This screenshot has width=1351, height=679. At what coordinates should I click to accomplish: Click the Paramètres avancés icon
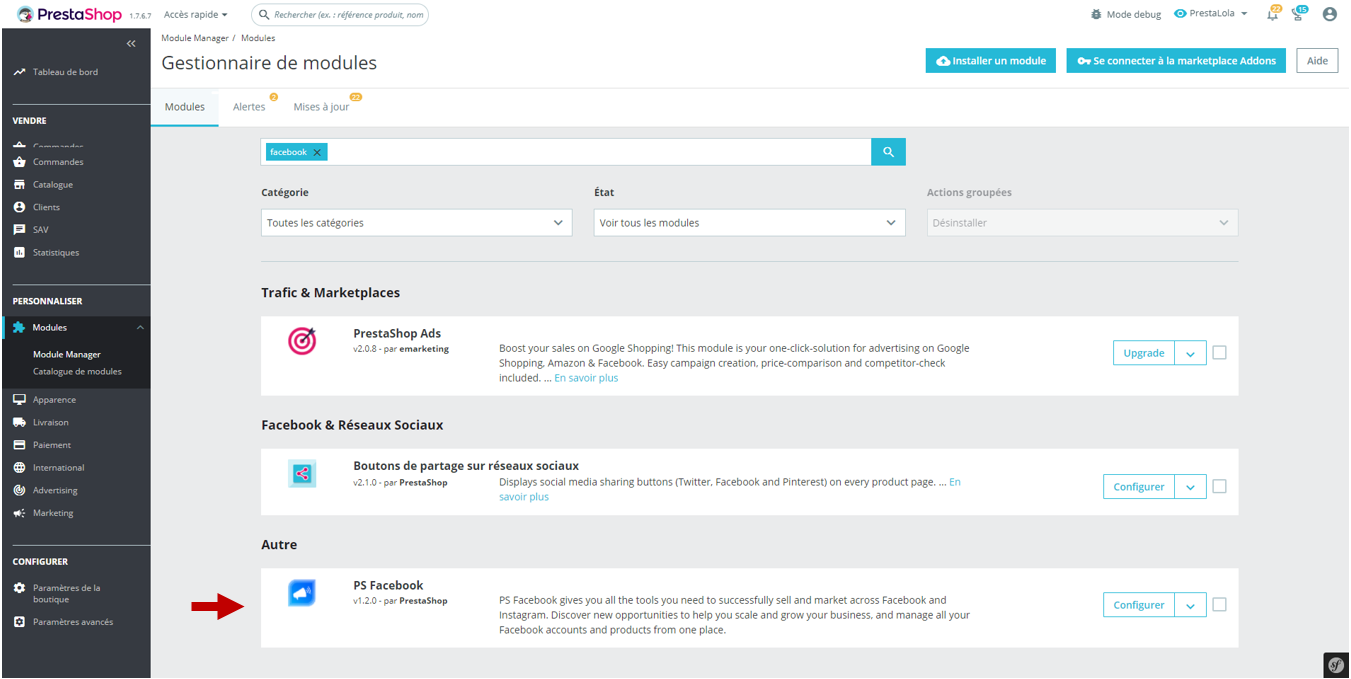19,622
